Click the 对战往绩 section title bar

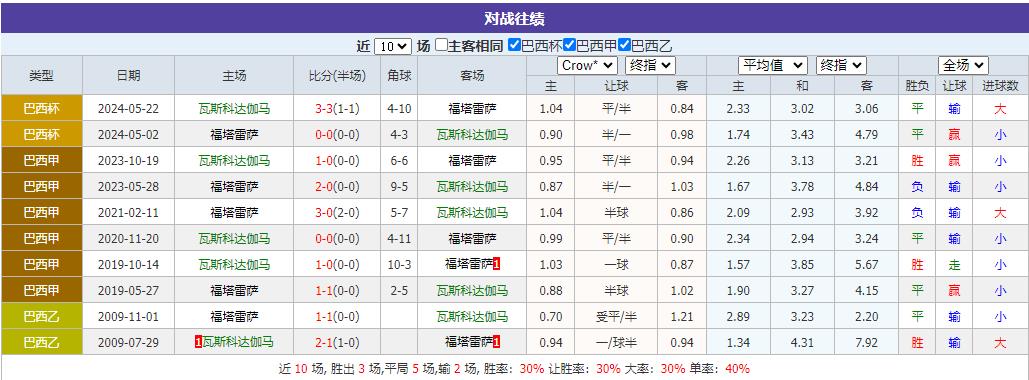pyautogui.click(x=514, y=18)
